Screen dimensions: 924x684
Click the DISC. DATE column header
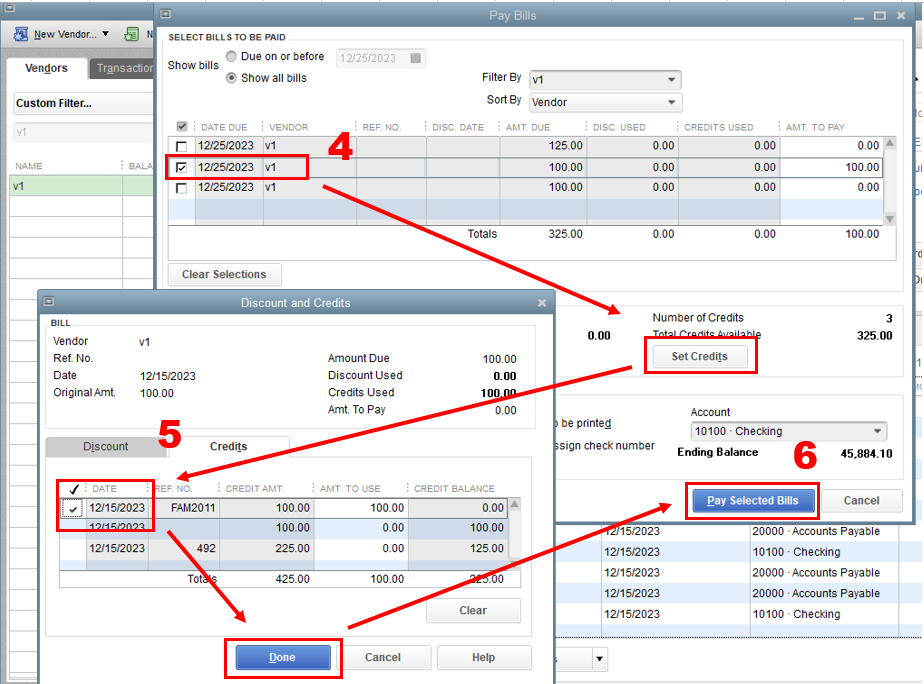tap(458, 127)
